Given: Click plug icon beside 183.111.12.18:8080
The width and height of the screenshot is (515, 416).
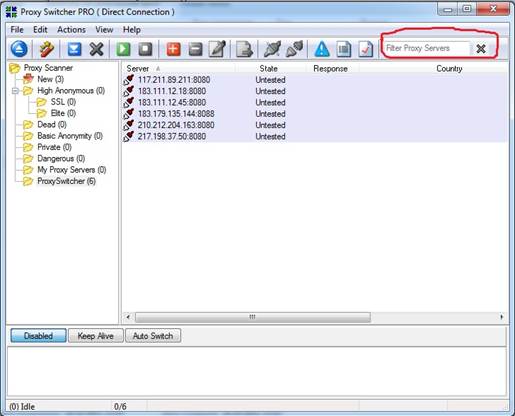Looking at the screenshot, I should [x=129, y=91].
